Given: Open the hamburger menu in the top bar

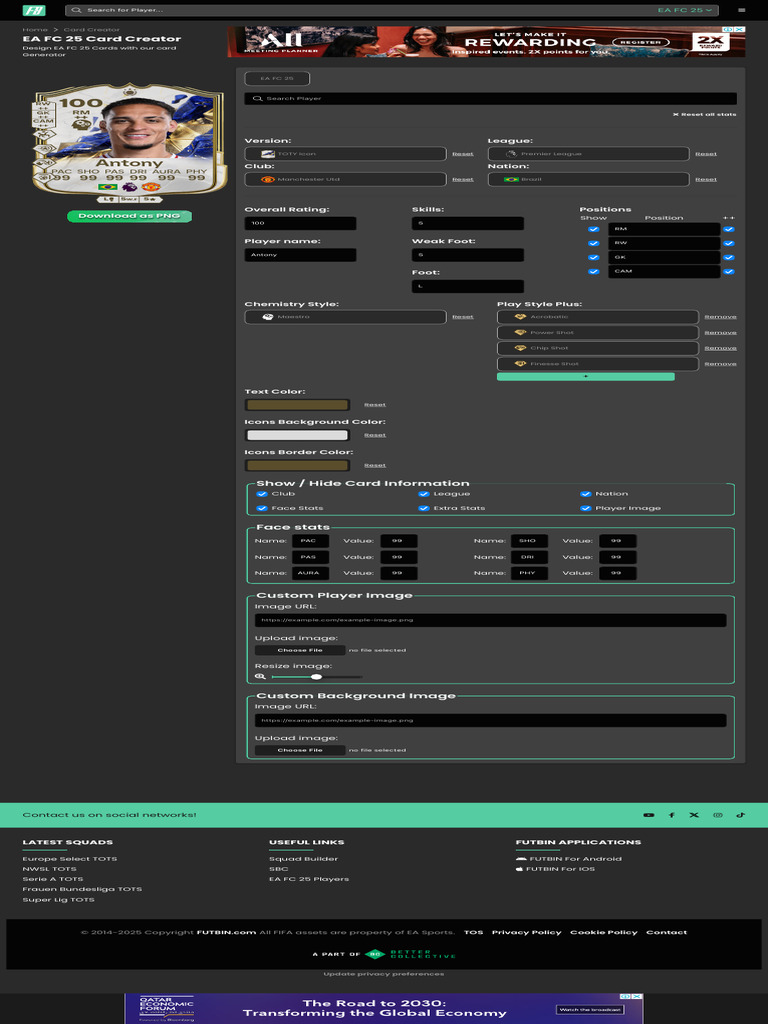Looking at the screenshot, I should click(x=741, y=10).
